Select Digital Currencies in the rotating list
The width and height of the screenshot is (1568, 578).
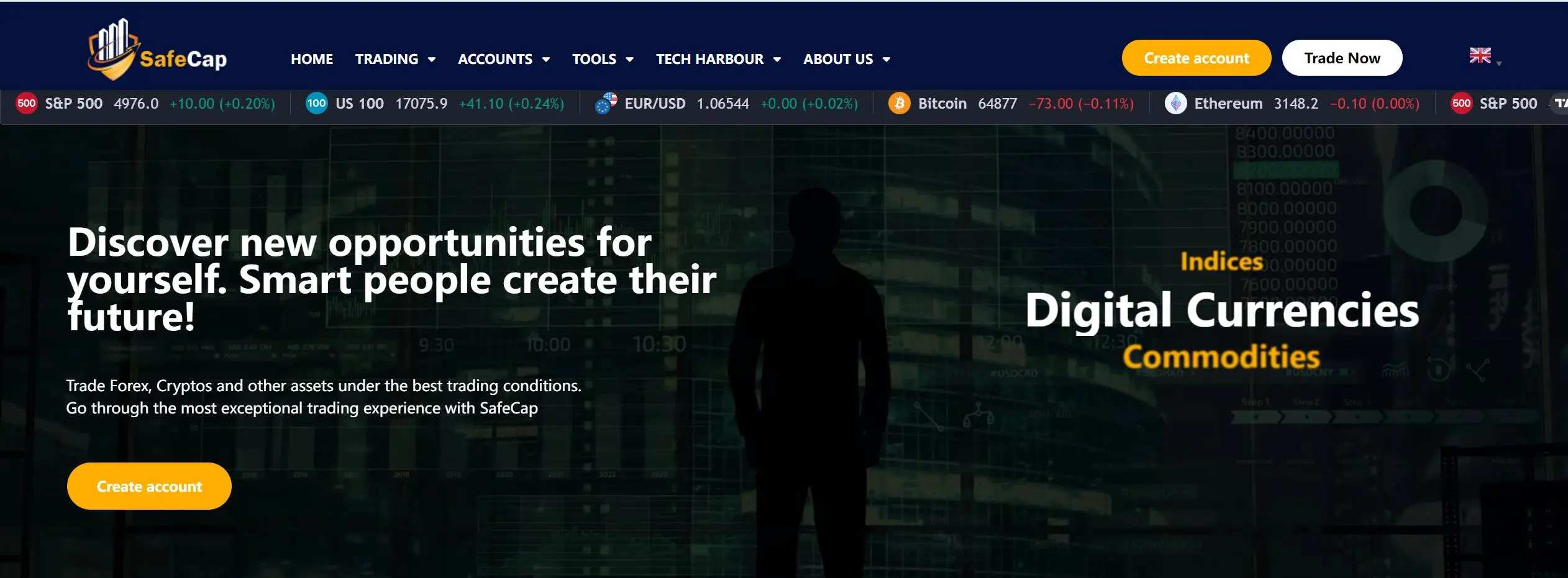coord(1222,310)
